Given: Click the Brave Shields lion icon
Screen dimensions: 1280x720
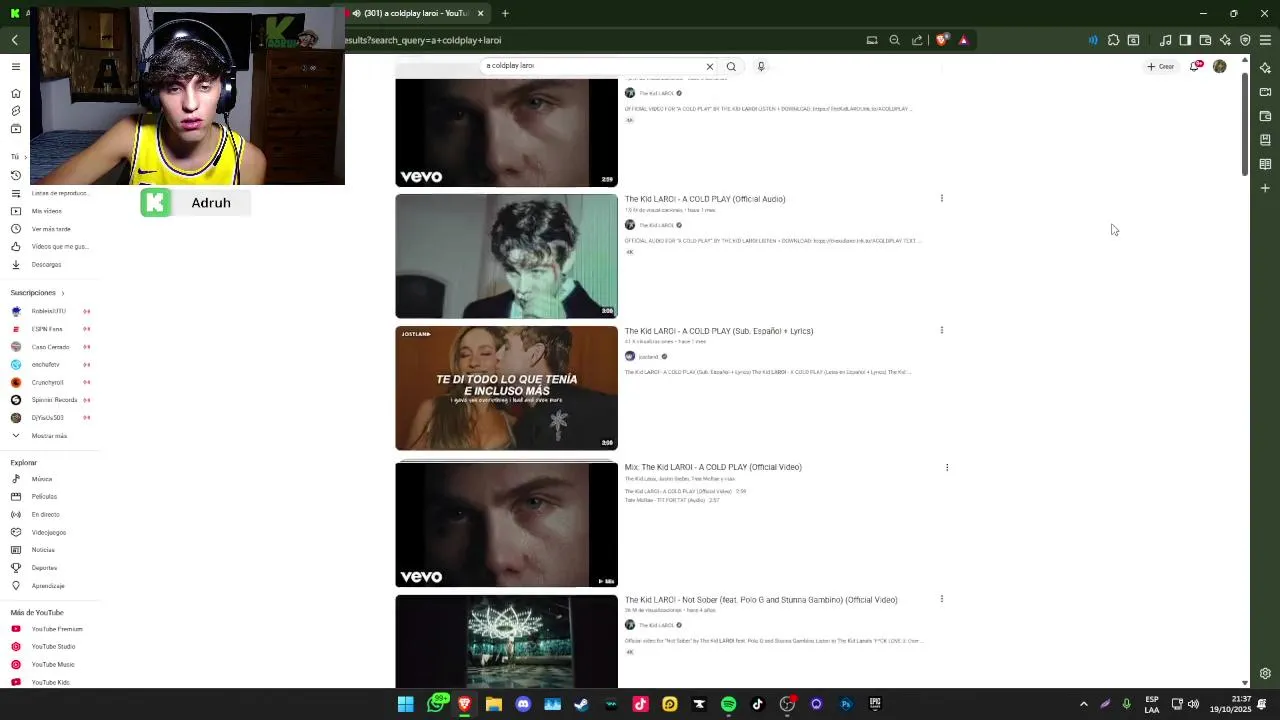Looking at the screenshot, I should click(x=941, y=40).
